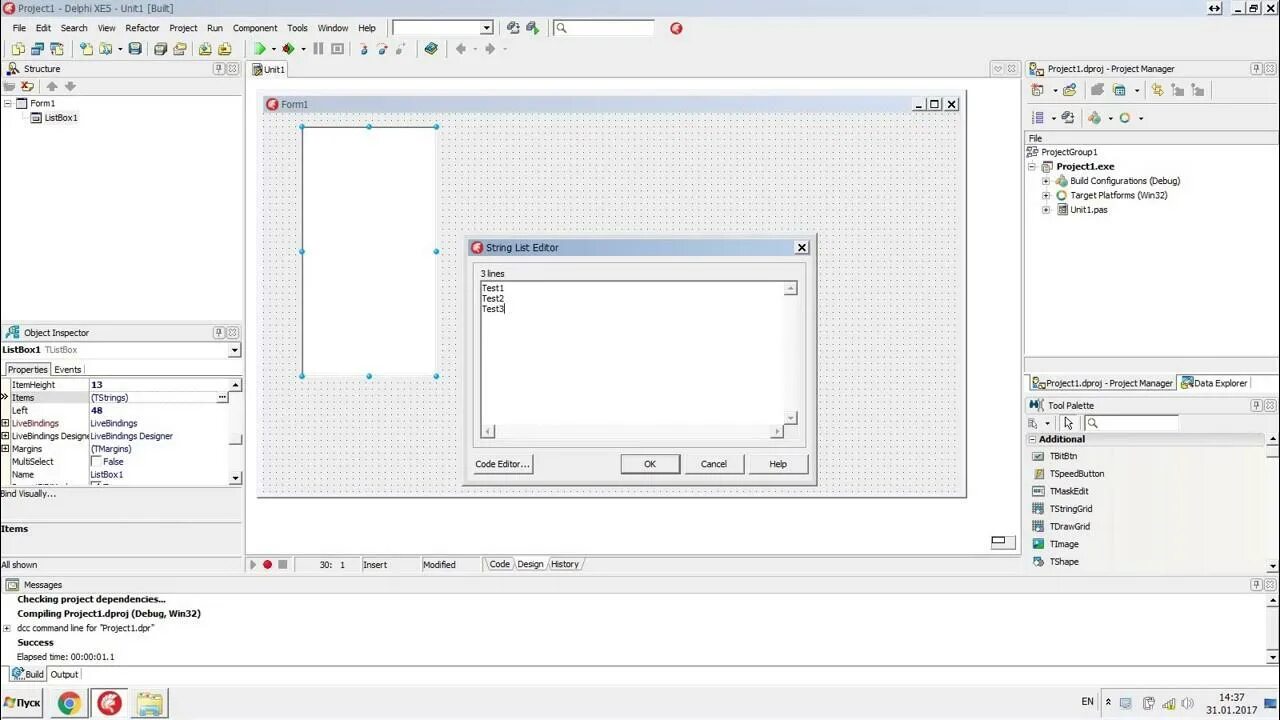This screenshot has width=1280, height=720.
Task: Click the Save All disk icon in the toolbar
Action: point(160,48)
